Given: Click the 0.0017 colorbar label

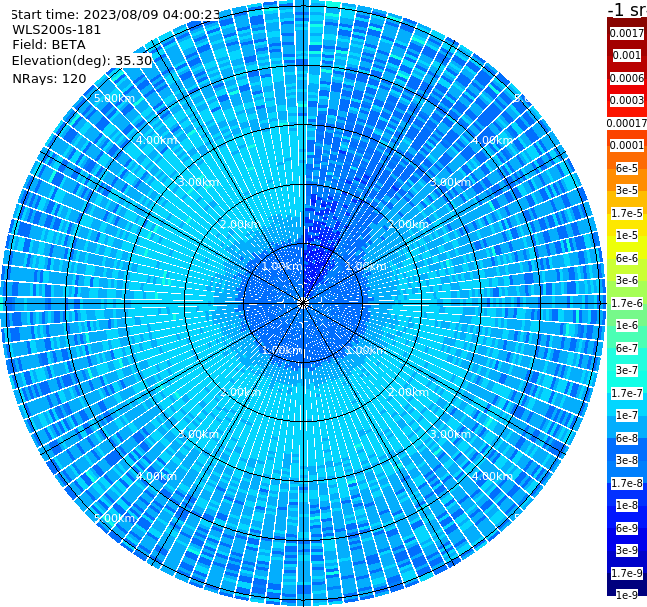Looking at the screenshot, I should [627, 33].
